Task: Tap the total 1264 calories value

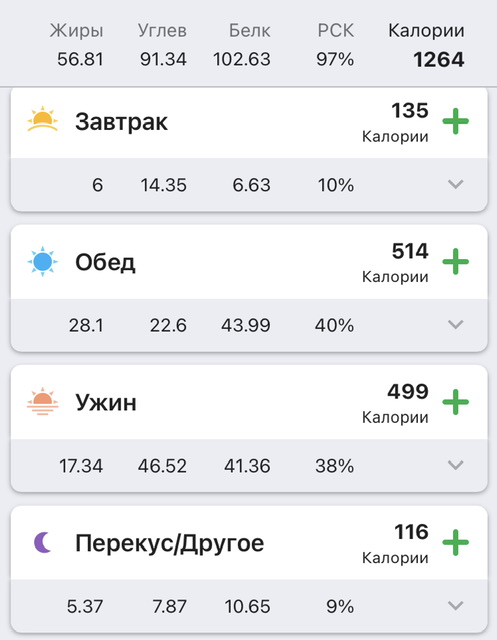Action: click(439, 60)
